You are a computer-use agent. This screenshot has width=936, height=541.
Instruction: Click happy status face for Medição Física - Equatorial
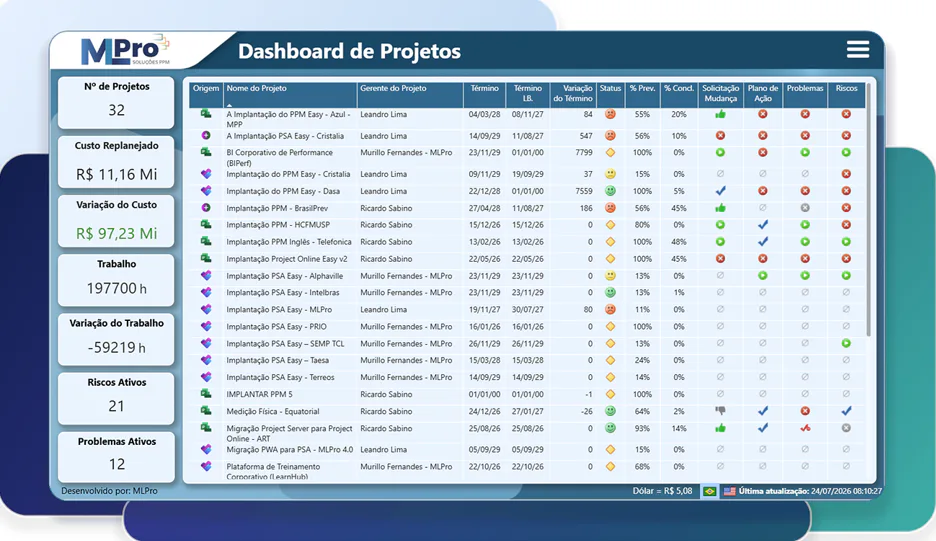[x=610, y=411]
